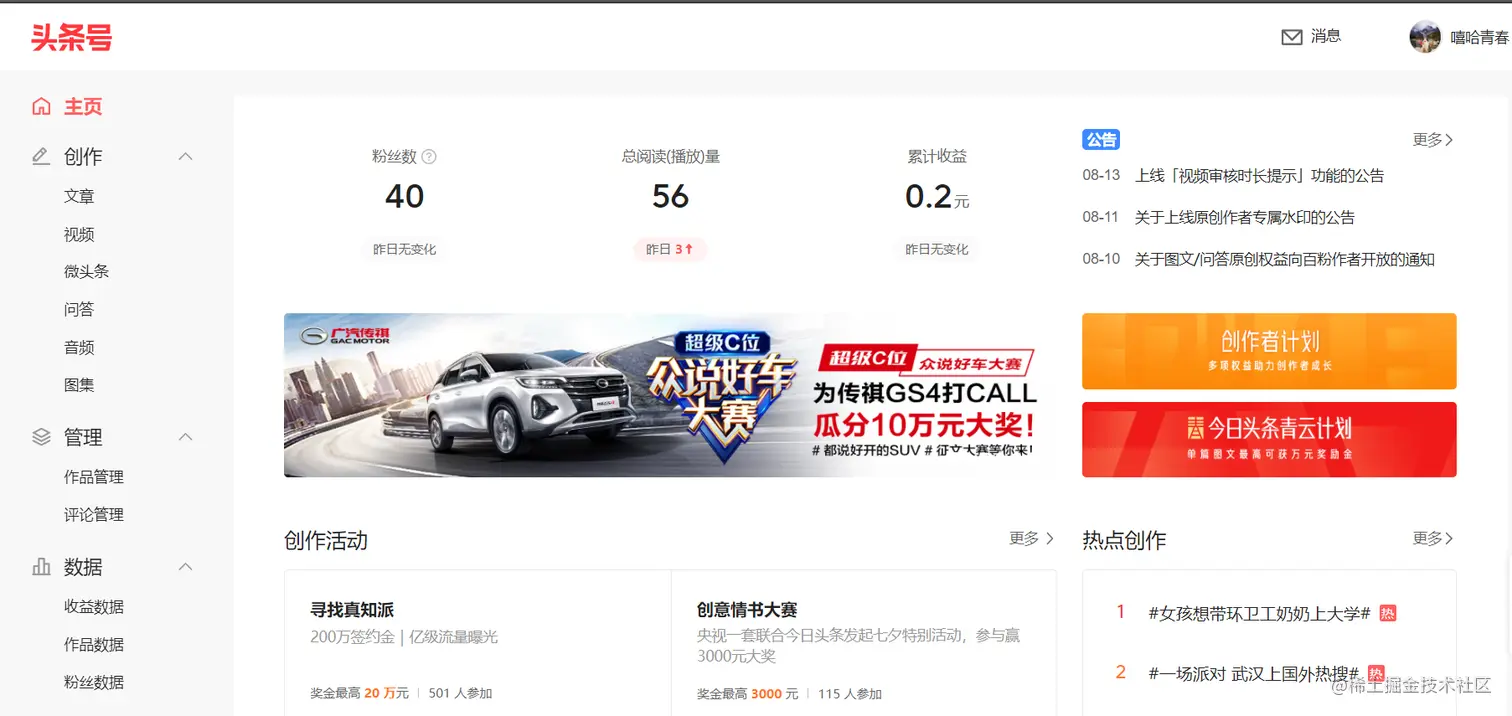Click the 公告 blue badge
This screenshot has height=716, width=1512.
pos(1101,140)
